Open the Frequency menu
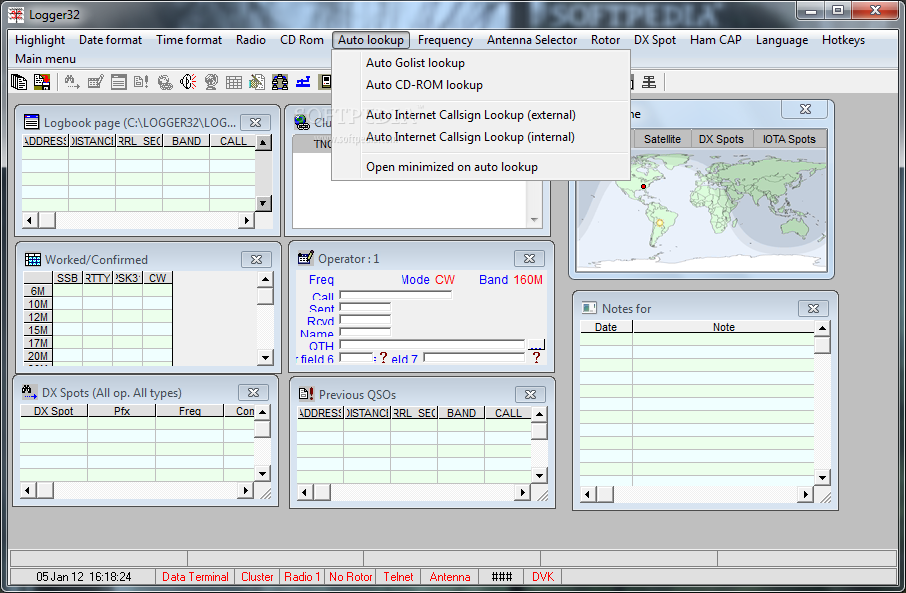 point(445,40)
